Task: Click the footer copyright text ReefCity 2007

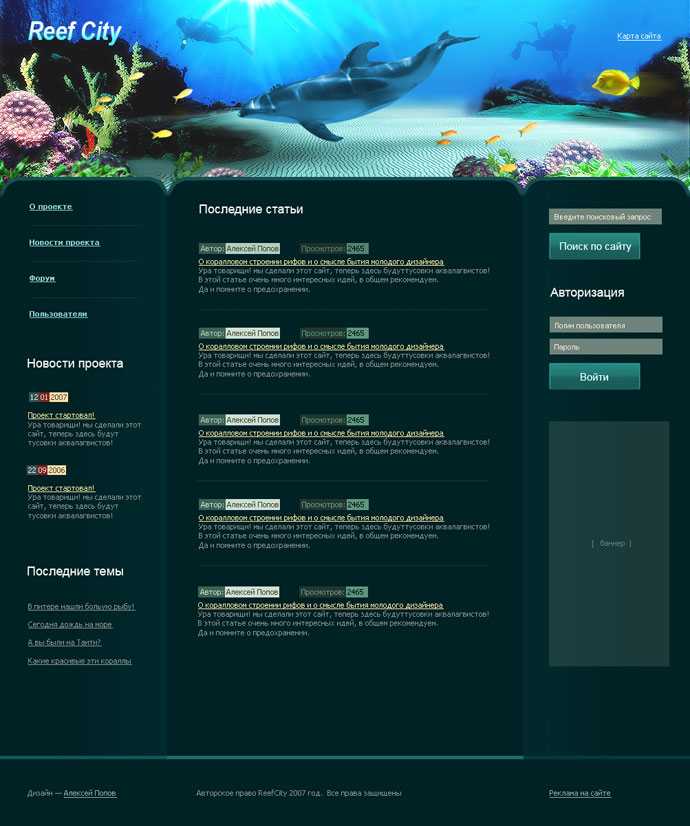Action: click(299, 793)
